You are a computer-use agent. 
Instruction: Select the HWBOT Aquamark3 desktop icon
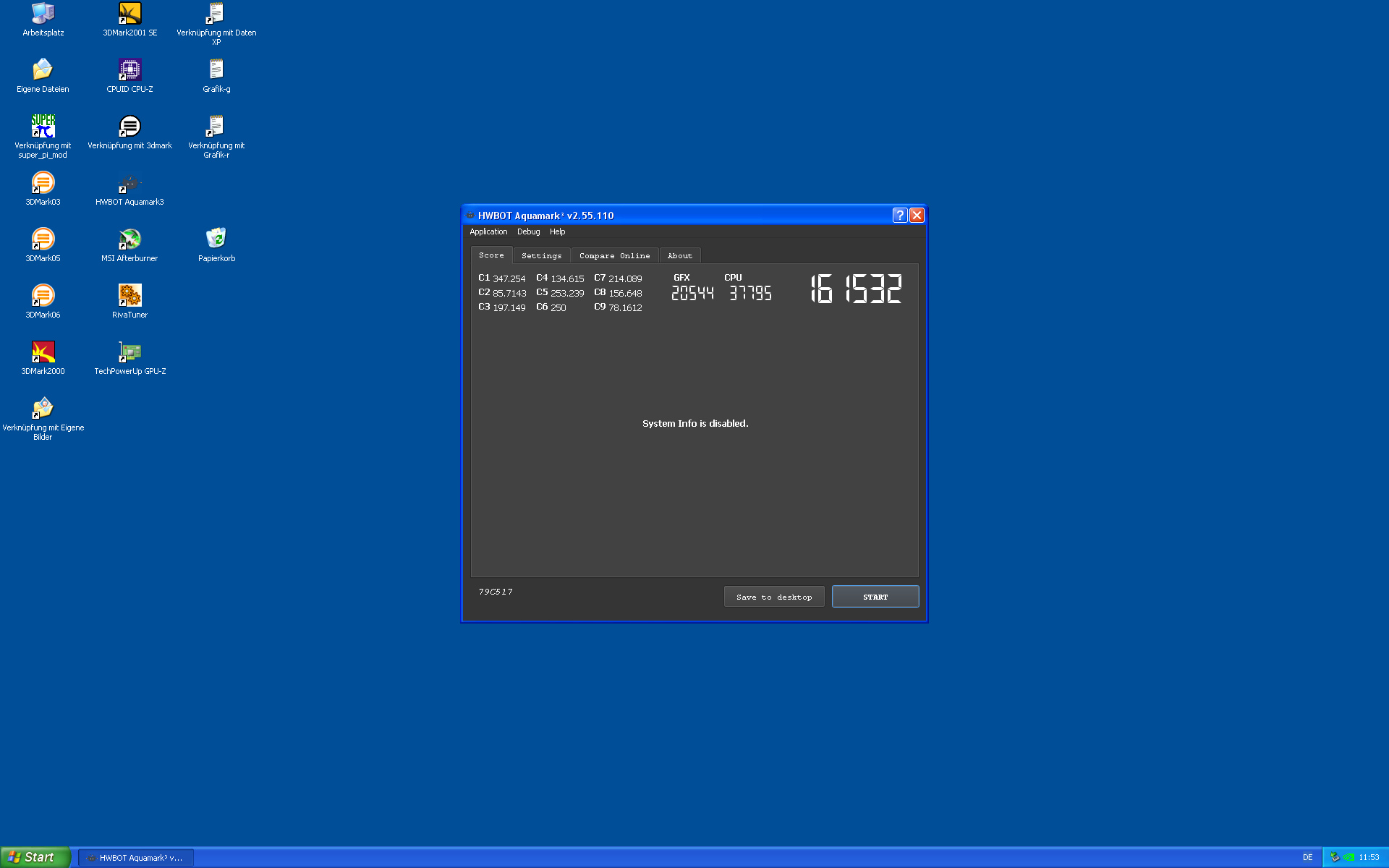coord(129,189)
